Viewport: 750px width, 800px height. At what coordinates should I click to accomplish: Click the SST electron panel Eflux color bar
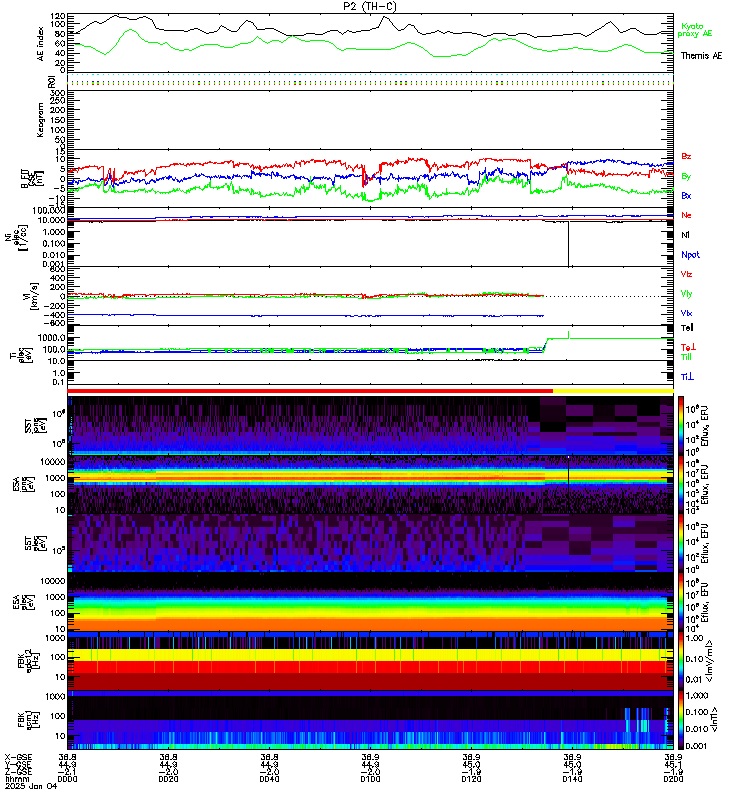(681, 543)
